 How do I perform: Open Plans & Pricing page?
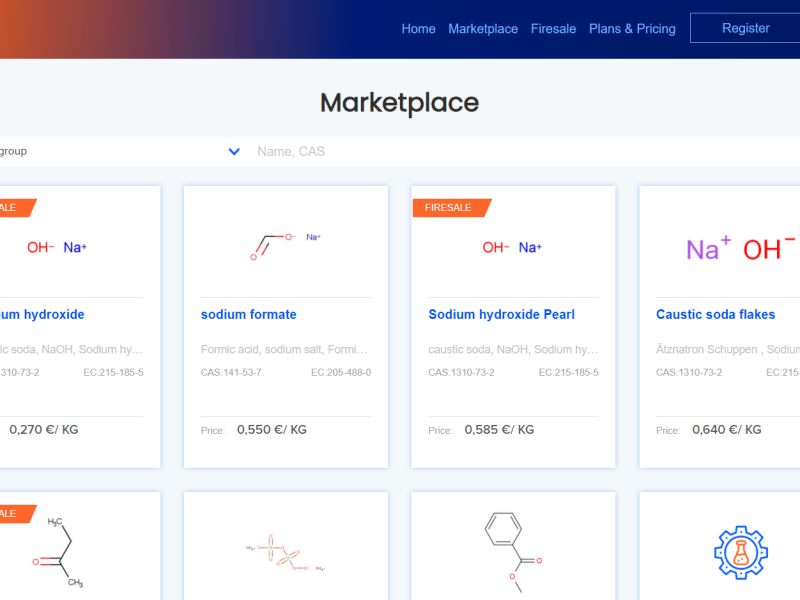[632, 29]
